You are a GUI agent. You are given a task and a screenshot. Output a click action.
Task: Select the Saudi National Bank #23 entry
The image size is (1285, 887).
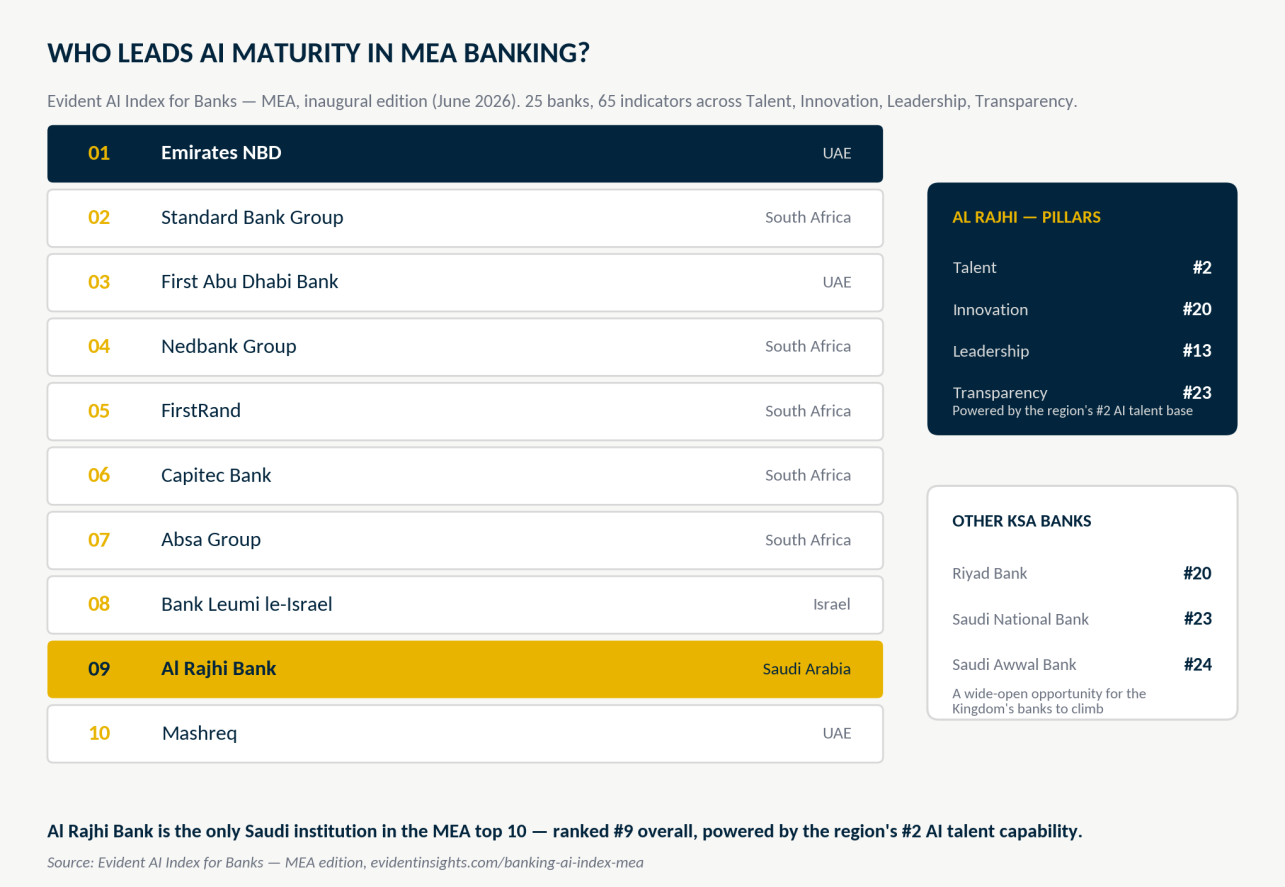coord(1082,619)
